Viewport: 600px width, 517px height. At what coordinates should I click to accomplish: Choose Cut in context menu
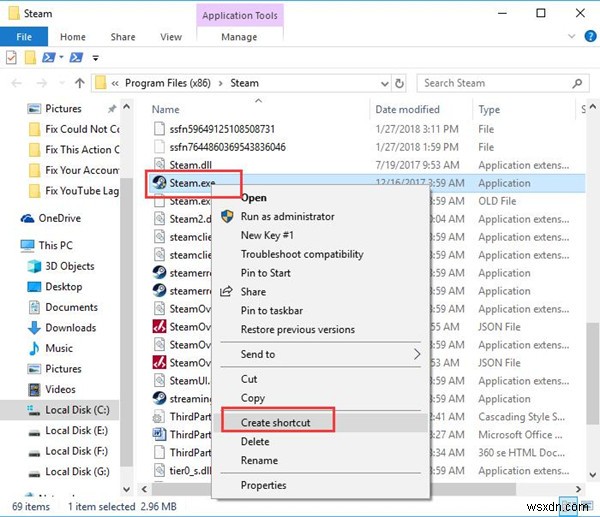tap(249, 379)
